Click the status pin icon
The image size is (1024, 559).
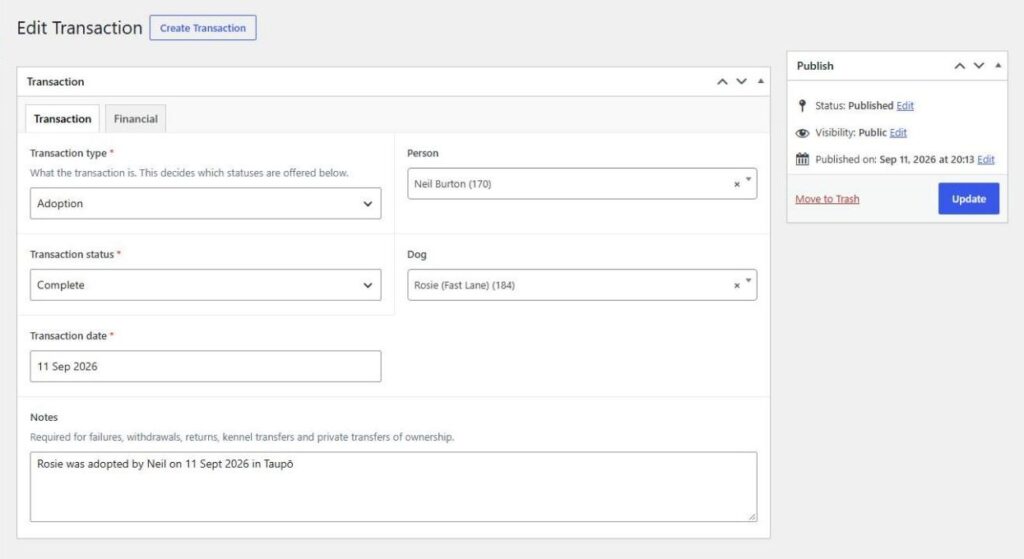802,106
